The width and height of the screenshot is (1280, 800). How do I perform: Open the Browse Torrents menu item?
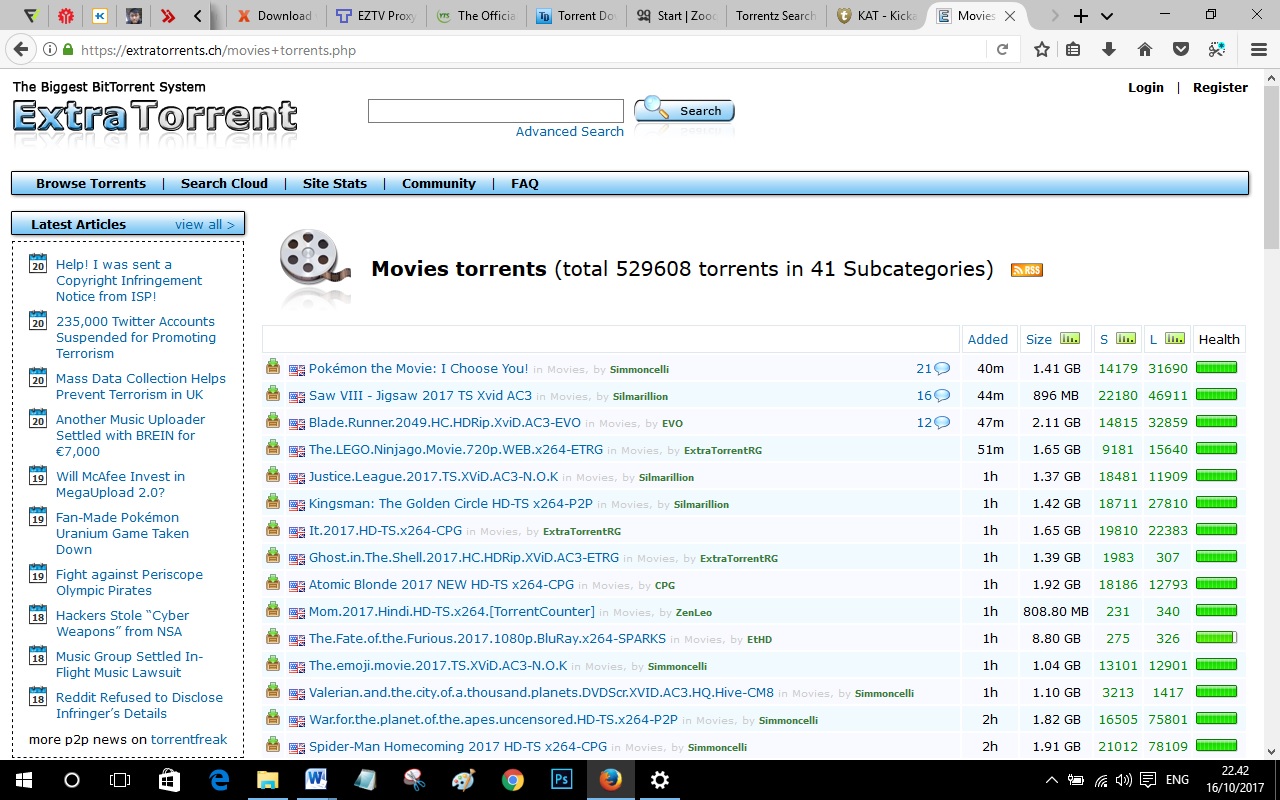pyautogui.click(x=91, y=184)
